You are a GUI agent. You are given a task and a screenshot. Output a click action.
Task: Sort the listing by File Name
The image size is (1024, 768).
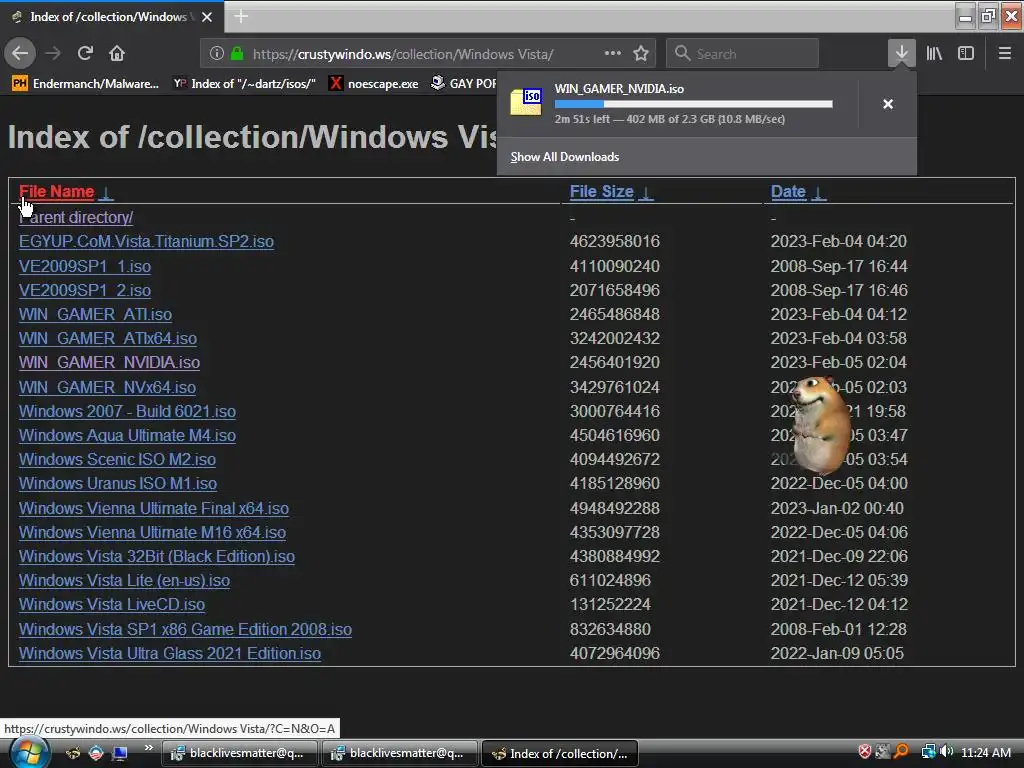pos(56,191)
